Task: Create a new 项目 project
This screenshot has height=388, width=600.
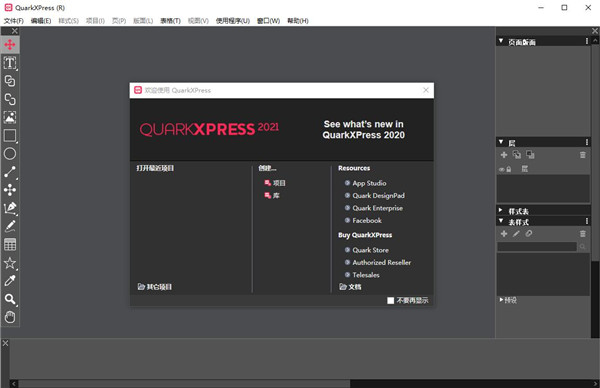Action: (x=275, y=183)
